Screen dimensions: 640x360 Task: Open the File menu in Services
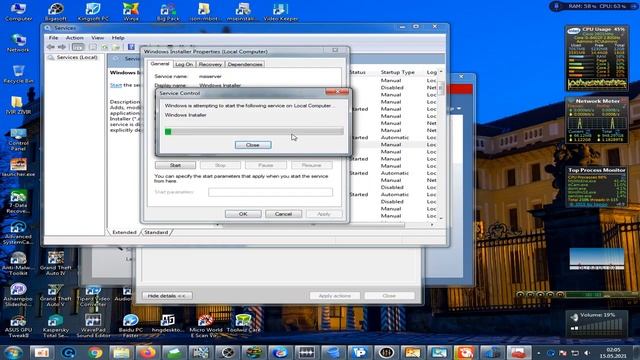click(53, 38)
